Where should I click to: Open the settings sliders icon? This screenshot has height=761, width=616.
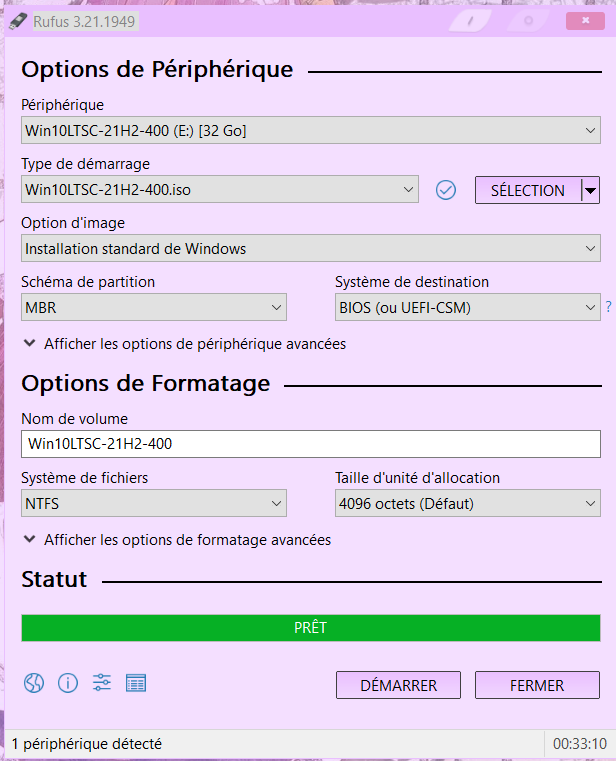(102, 683)
